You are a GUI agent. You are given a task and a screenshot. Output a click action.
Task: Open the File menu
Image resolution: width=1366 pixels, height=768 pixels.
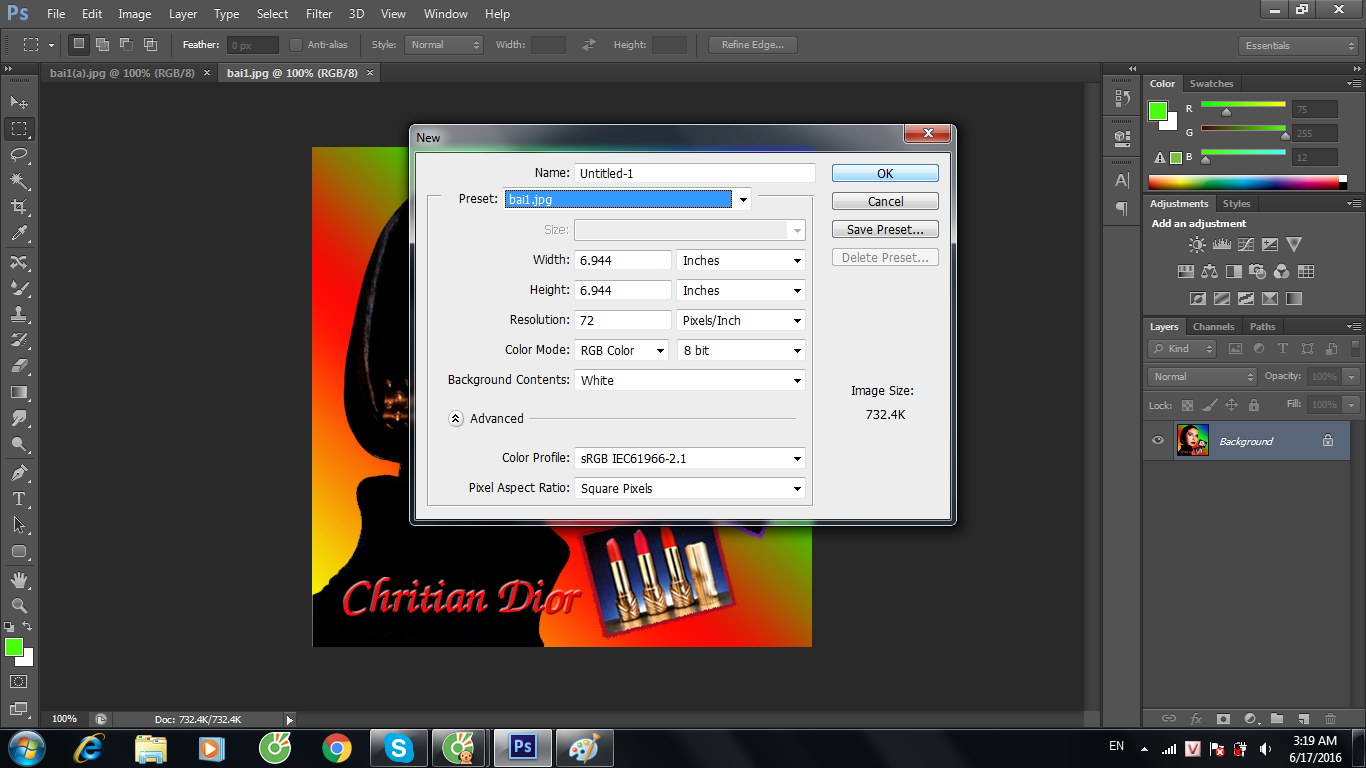[56, 14]
